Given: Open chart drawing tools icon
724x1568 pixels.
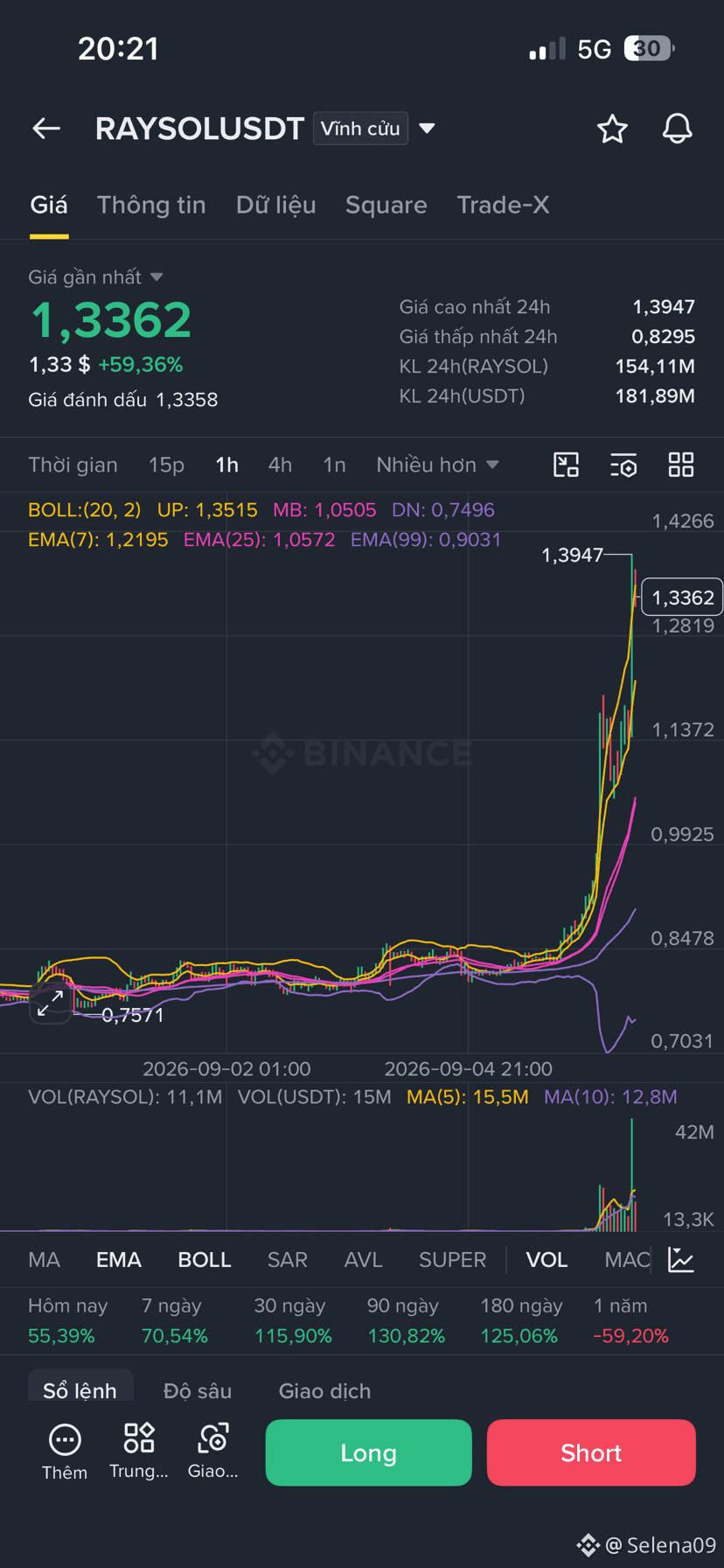Looking at the screenshot, I should [567, 465].
